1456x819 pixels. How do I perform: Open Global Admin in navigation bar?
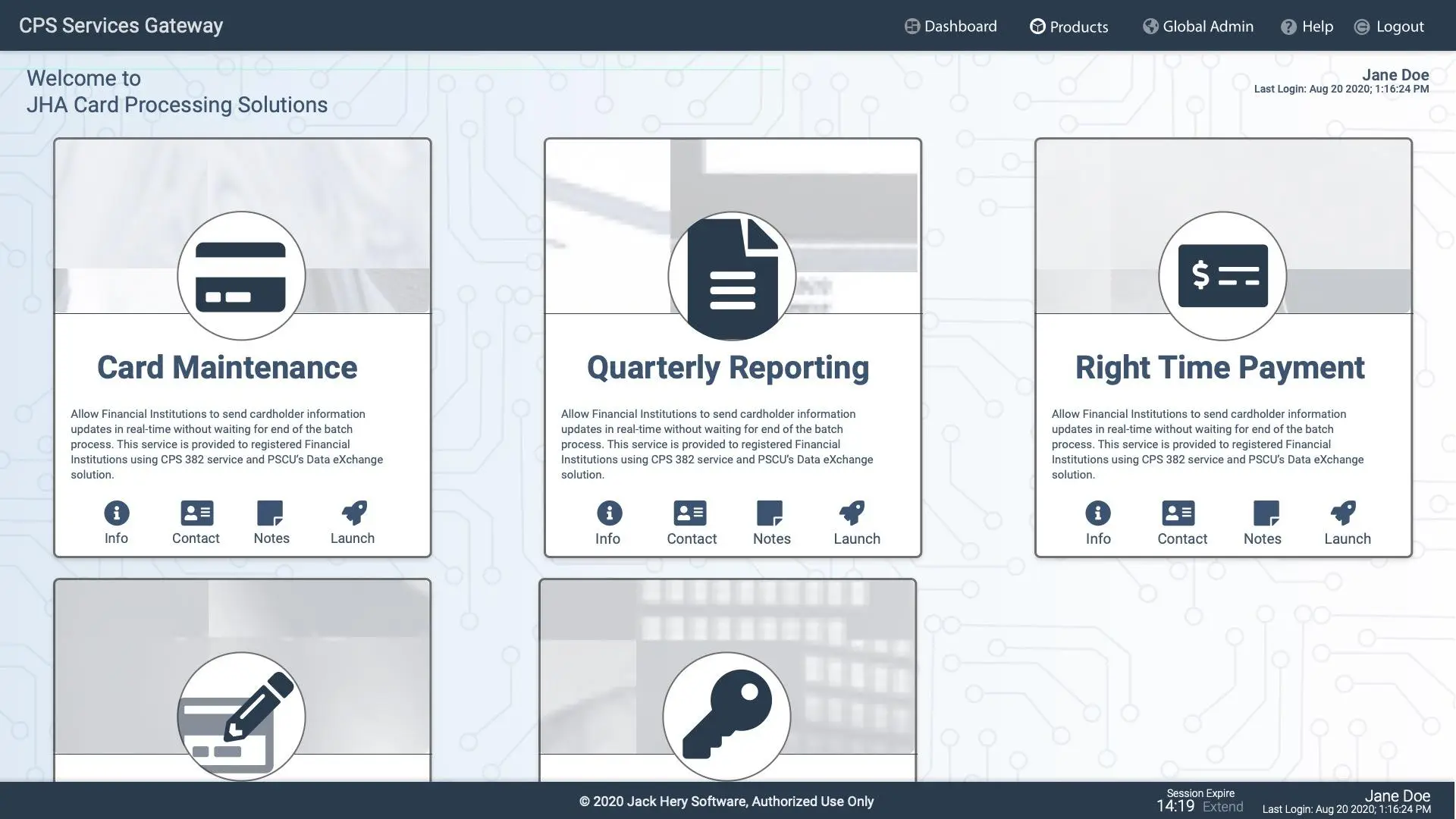click(1198, 27)
